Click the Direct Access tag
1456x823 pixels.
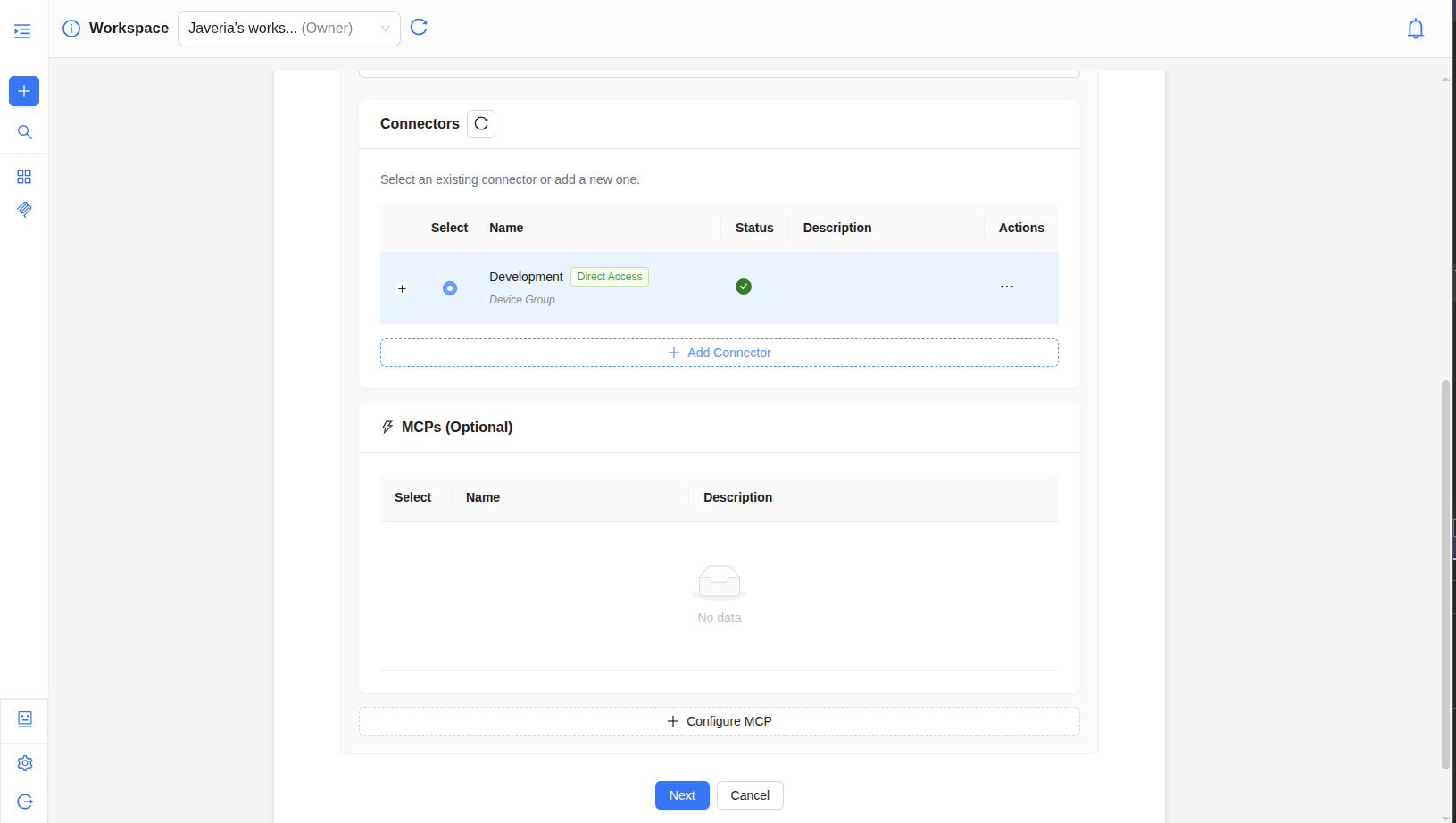[x=610, y=277]
